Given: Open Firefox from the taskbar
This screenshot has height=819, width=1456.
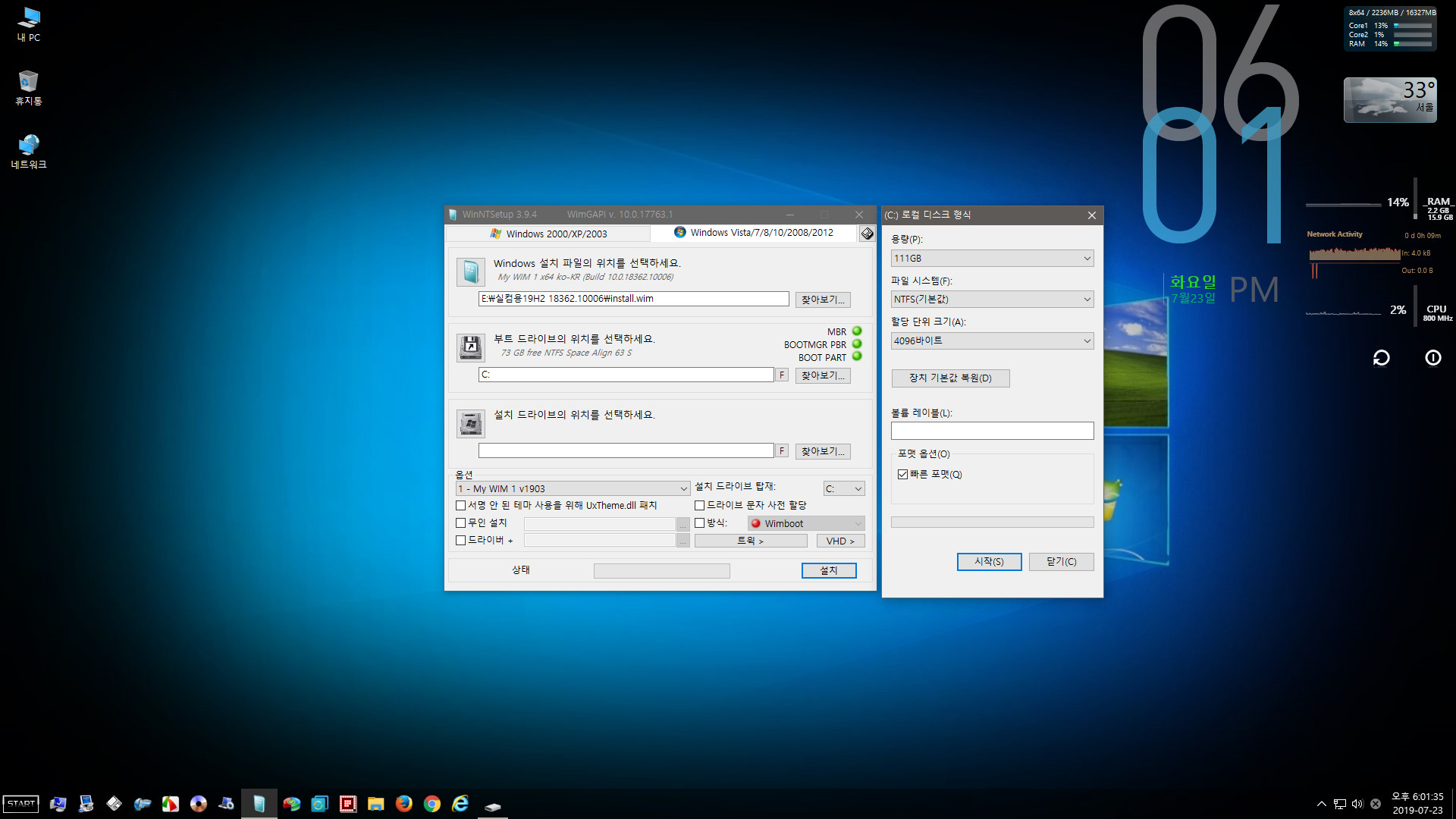Looking at the screenshot, I should click(x=404, y=804).
